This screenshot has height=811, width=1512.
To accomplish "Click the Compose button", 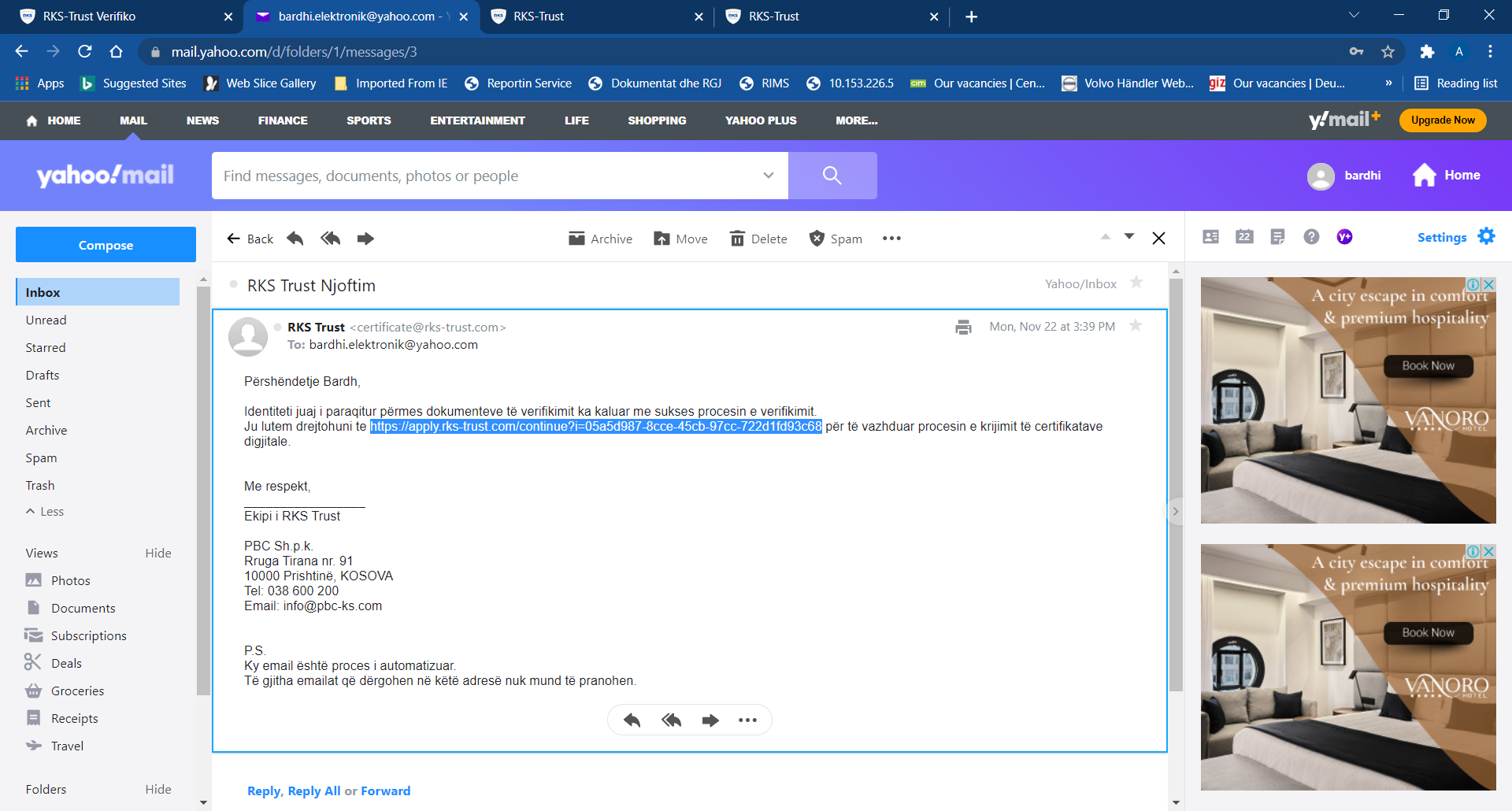I will click(106, 245).
